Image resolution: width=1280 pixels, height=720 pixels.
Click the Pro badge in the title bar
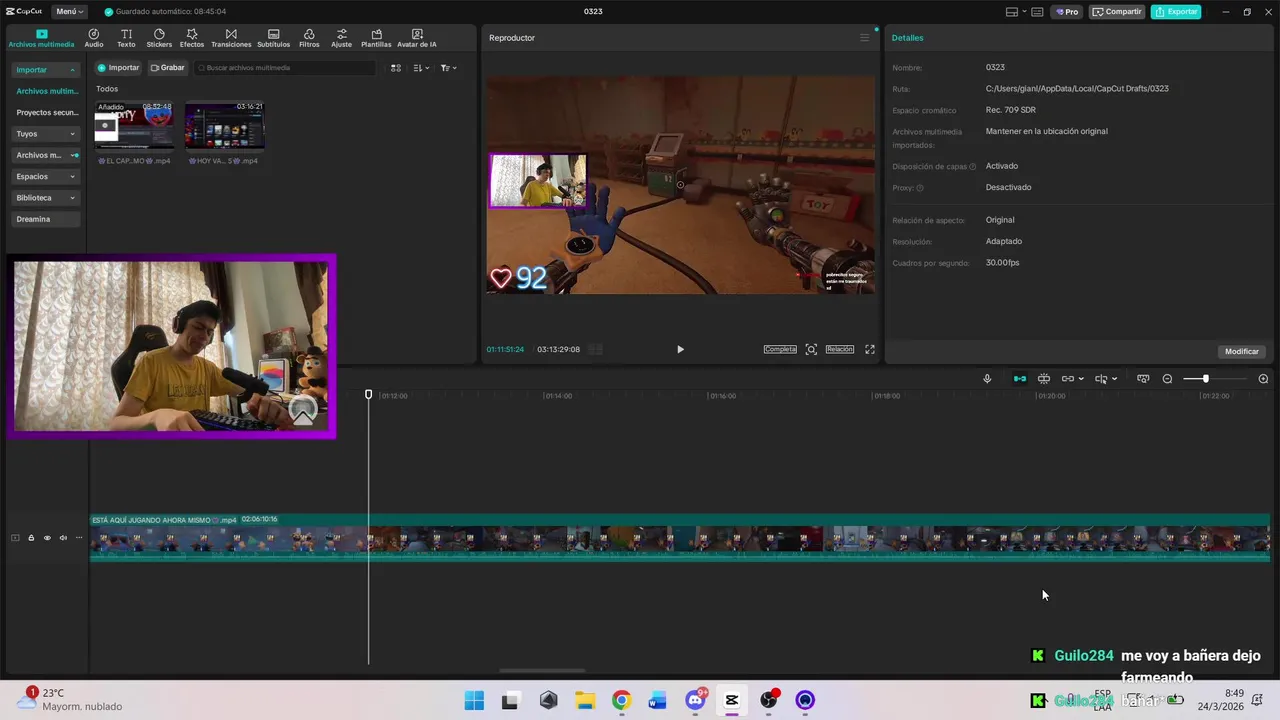pyautogui.click(x=1066, y=12)
